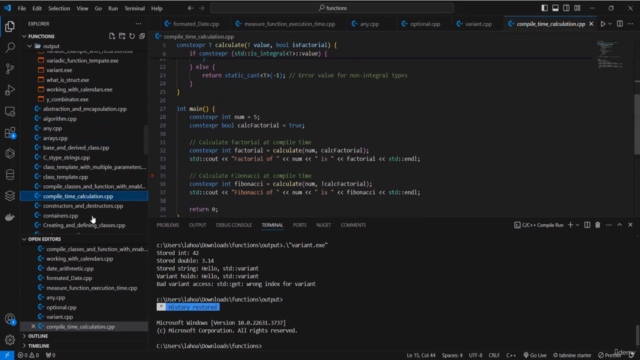Open constructors_and_destructors.cpp in explorer

coord(83,206)
